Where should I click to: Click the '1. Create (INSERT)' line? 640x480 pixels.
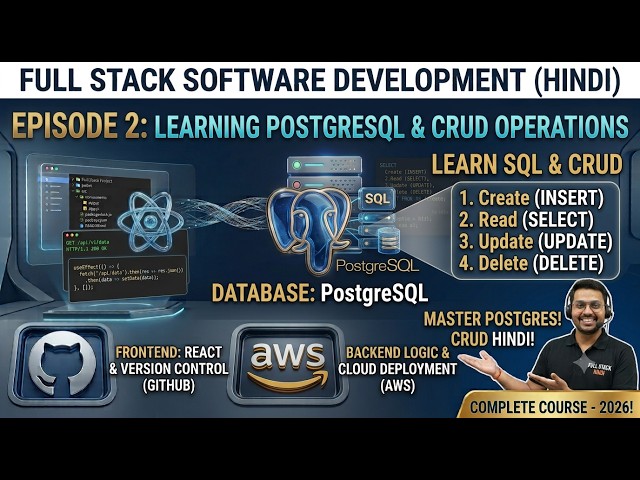[531, 198]
